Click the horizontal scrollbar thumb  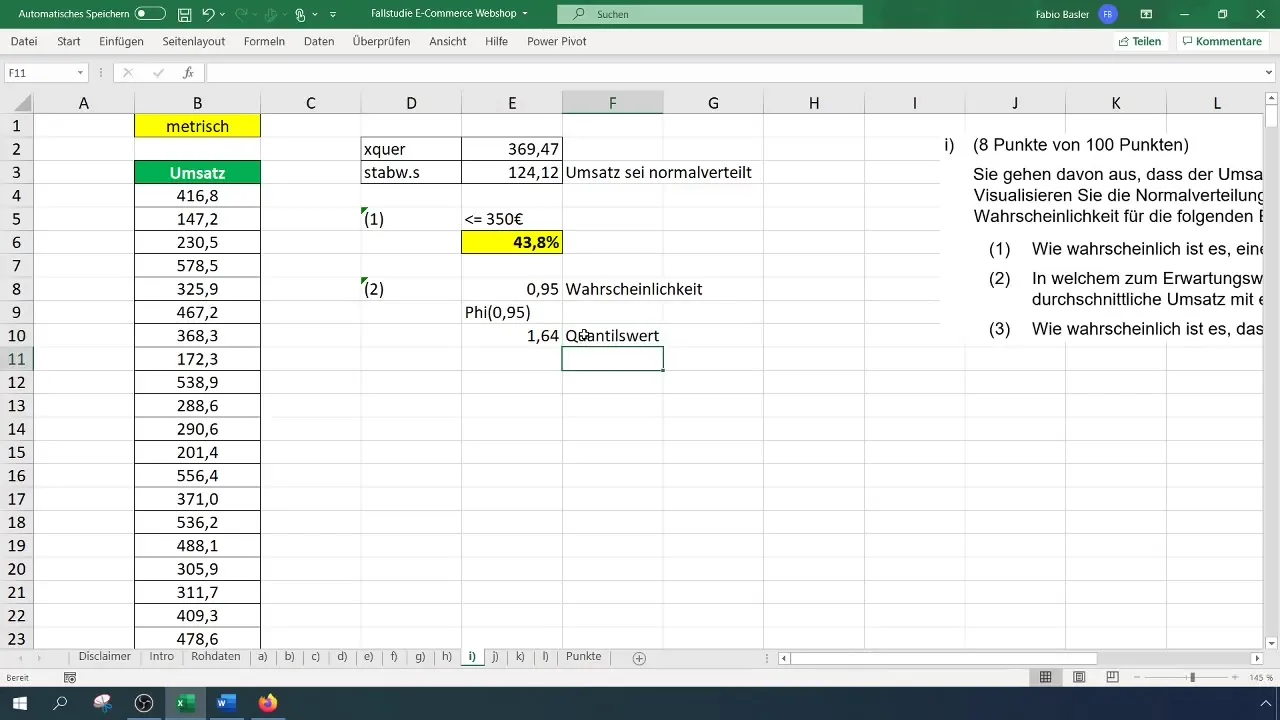(x=943, y=658)
